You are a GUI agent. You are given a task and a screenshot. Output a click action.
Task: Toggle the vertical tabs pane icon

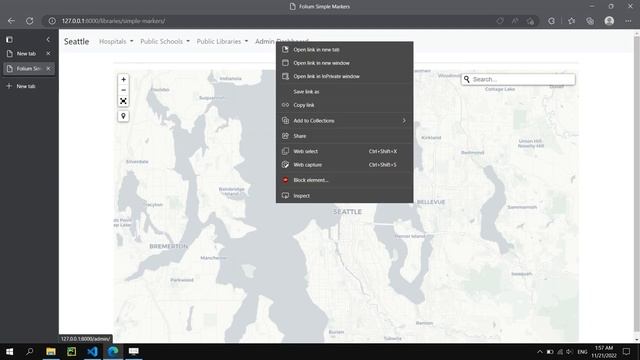(9, 40)
